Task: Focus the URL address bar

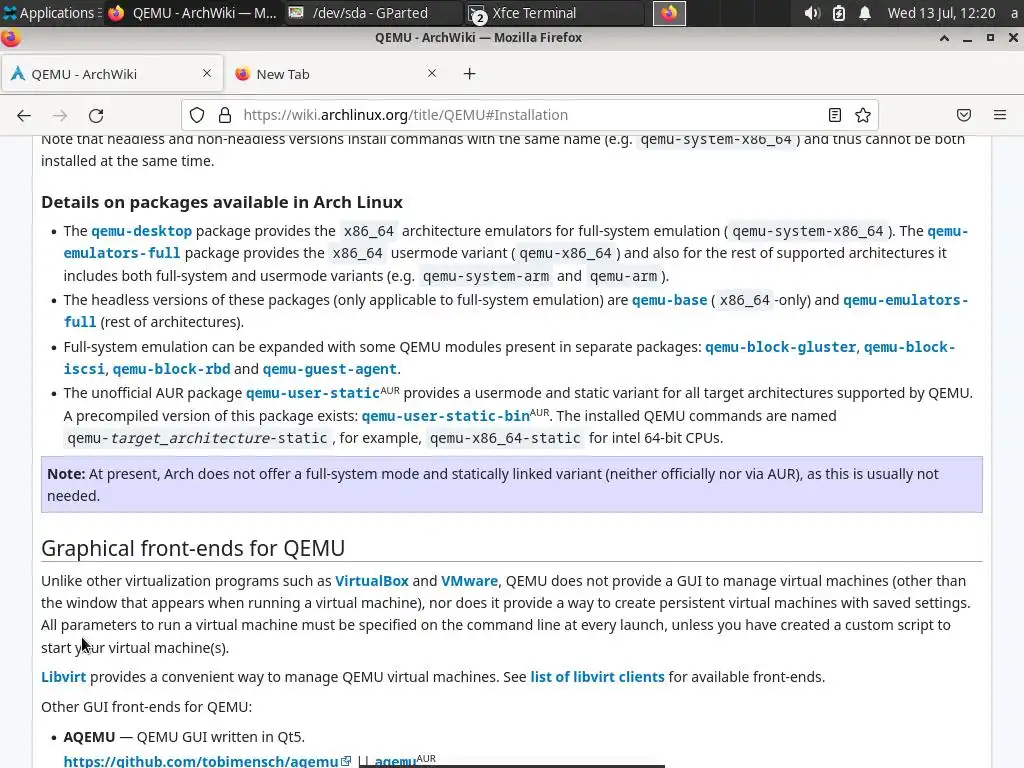Action: [529, 115]
